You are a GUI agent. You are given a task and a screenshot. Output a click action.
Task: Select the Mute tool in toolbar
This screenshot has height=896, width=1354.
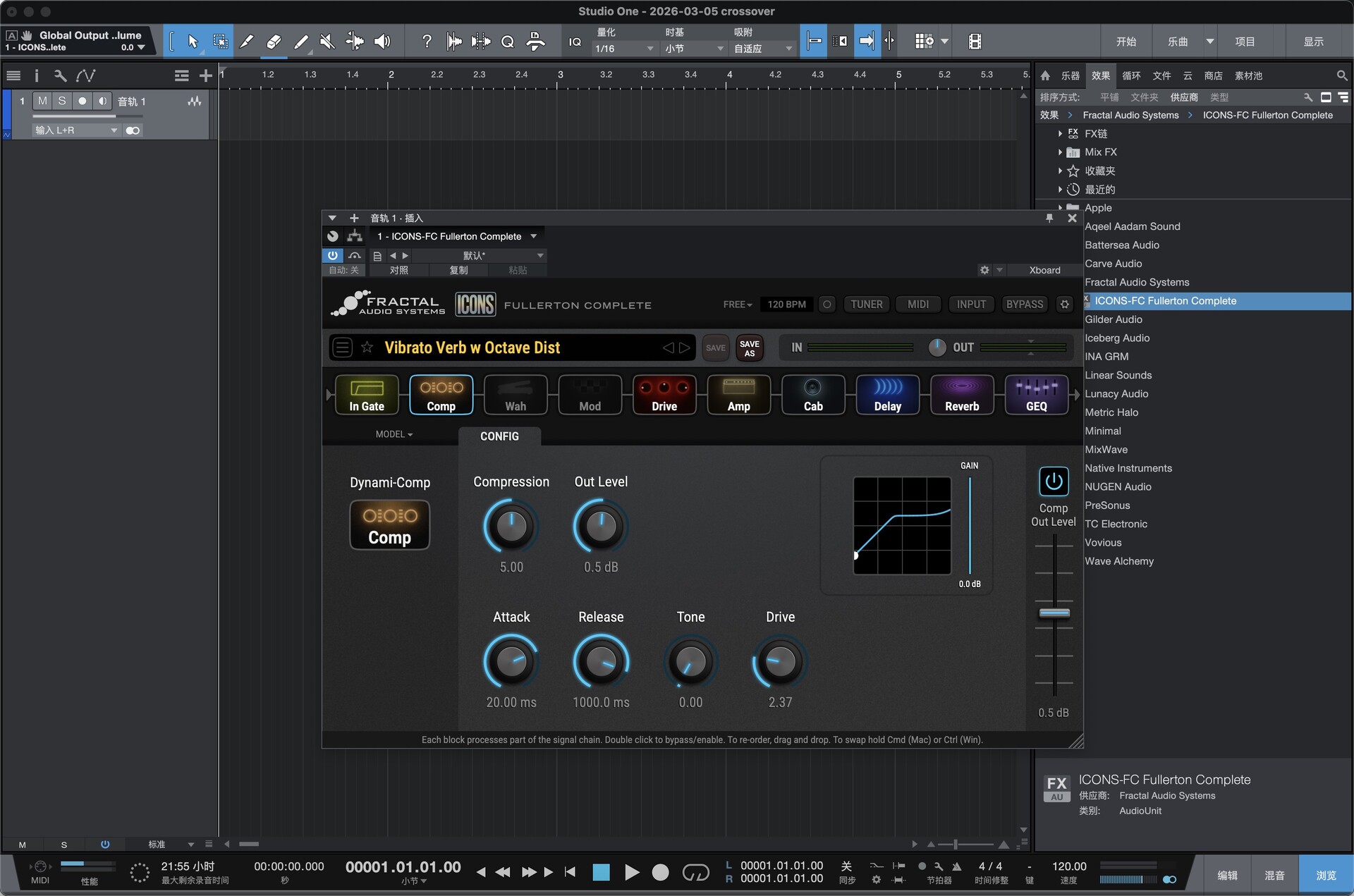click(327, 42)
